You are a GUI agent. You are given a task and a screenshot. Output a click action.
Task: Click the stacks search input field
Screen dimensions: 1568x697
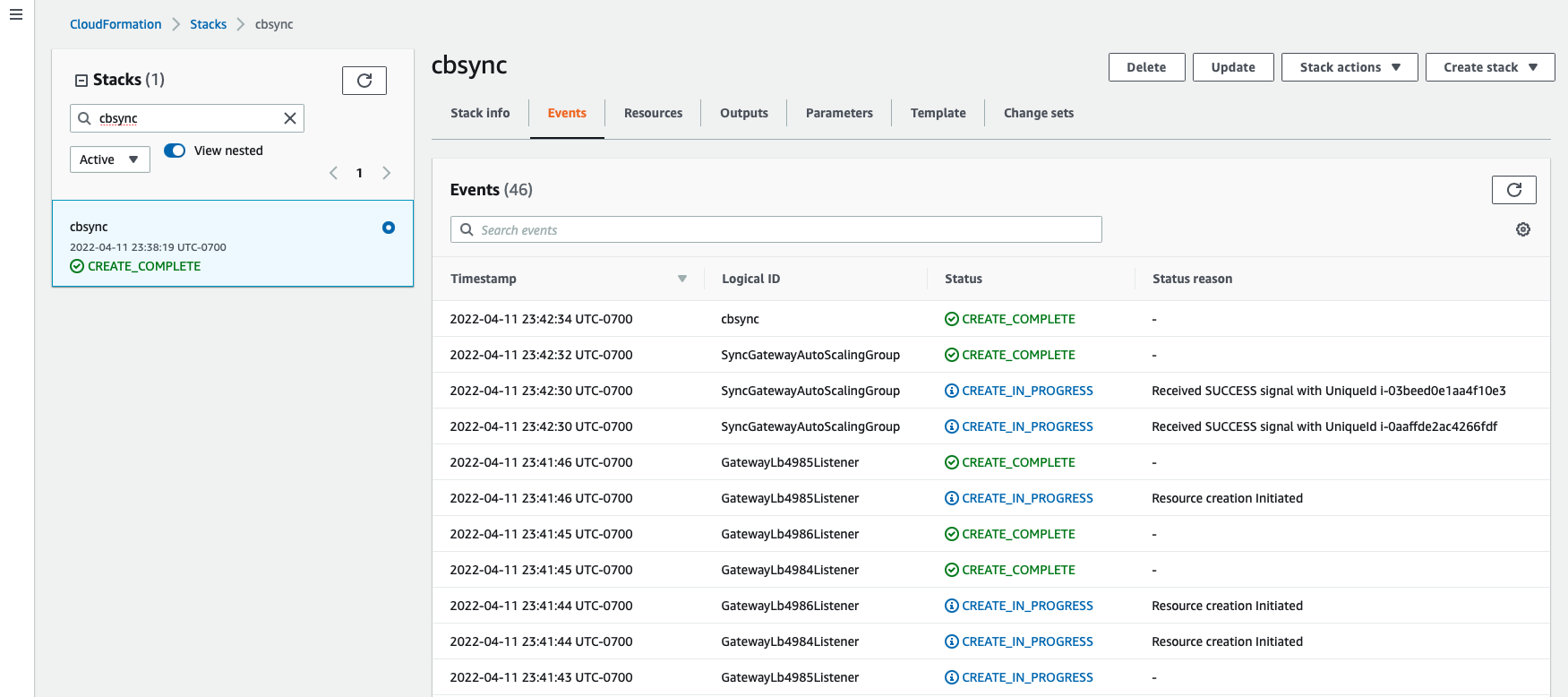[x=187, y=118]
